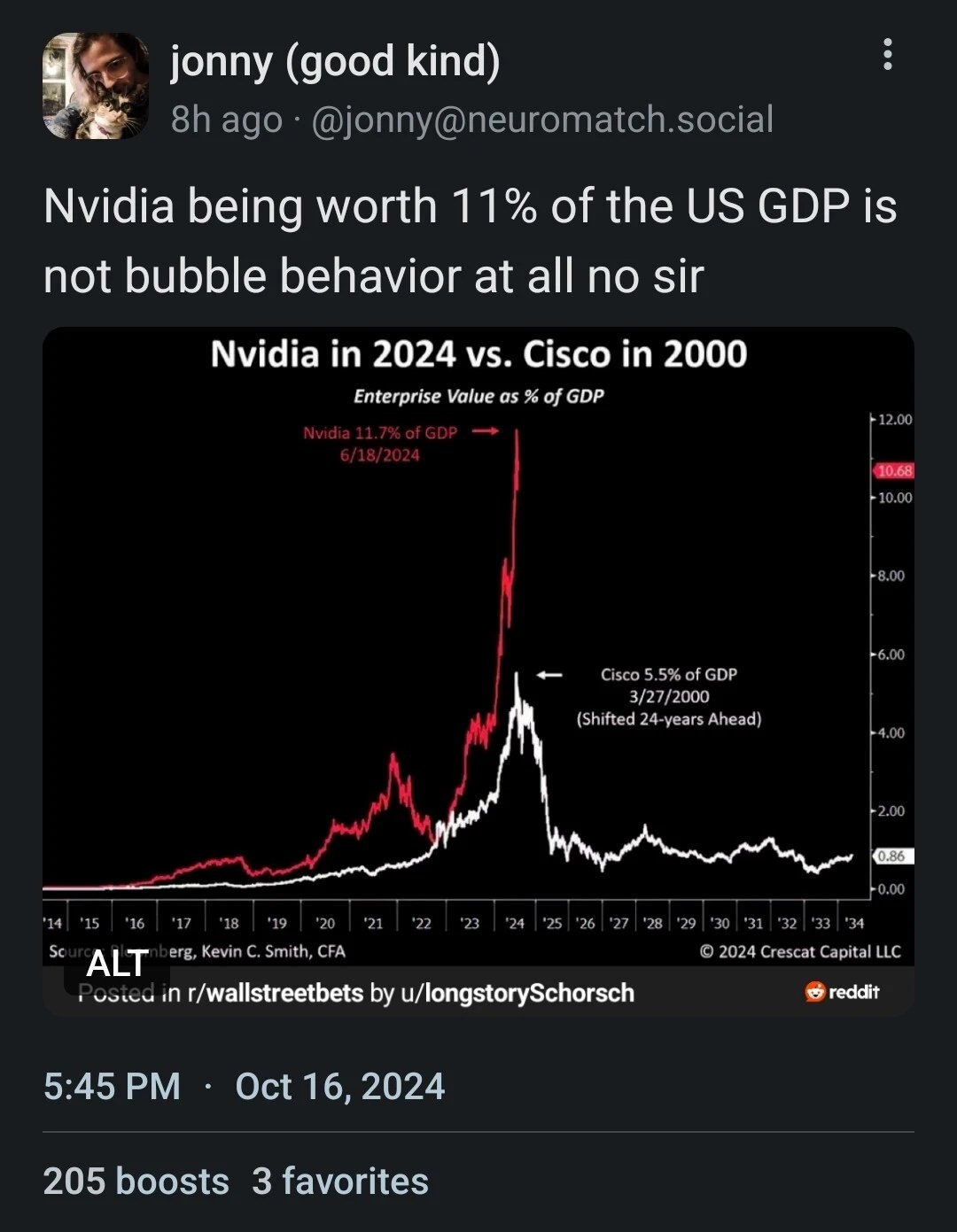Tap the post text about Nvidia GDP
The image size is (957, 1232).
(471, 241)
